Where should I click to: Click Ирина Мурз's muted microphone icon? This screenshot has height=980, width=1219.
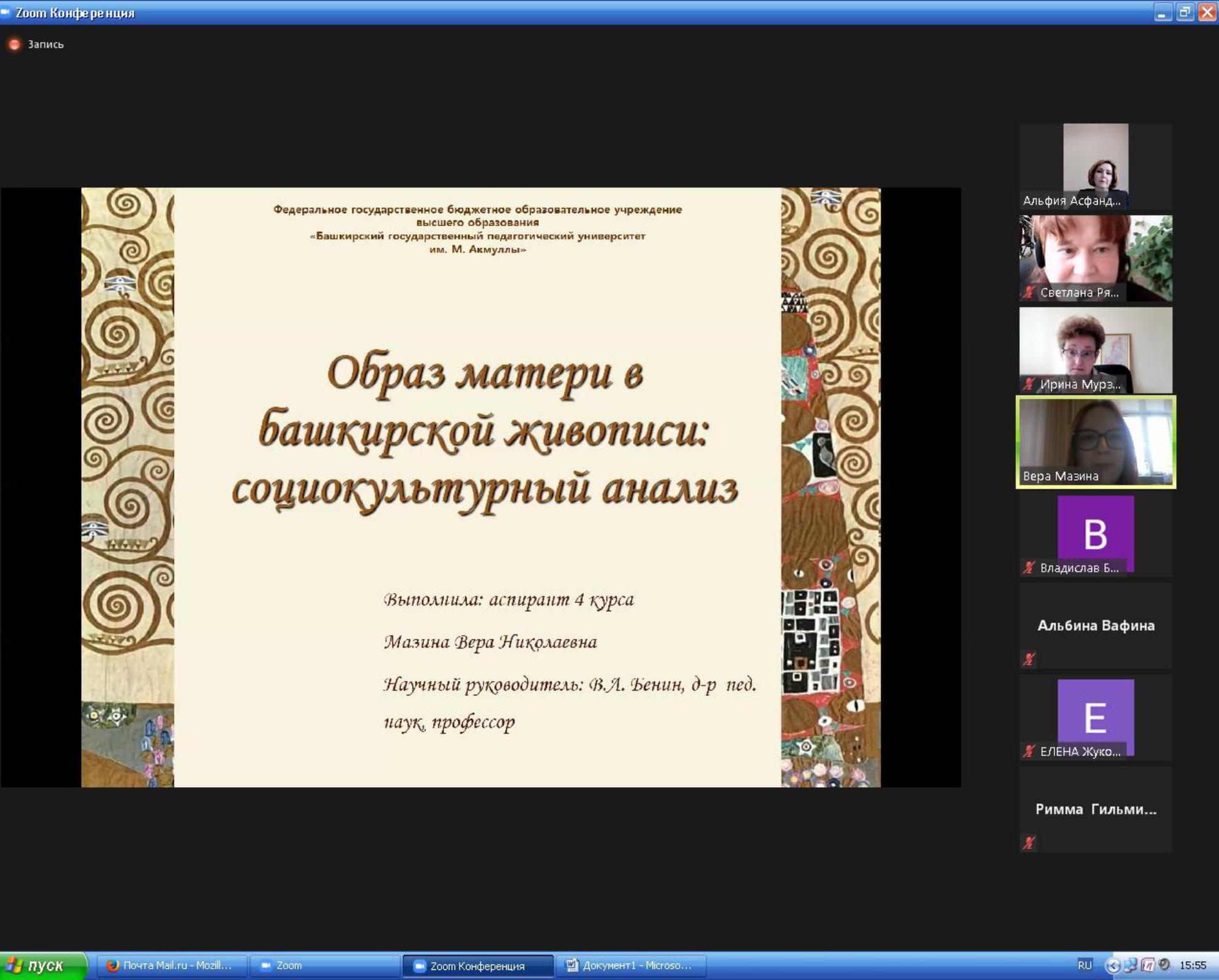click(x=1029, y=384)
